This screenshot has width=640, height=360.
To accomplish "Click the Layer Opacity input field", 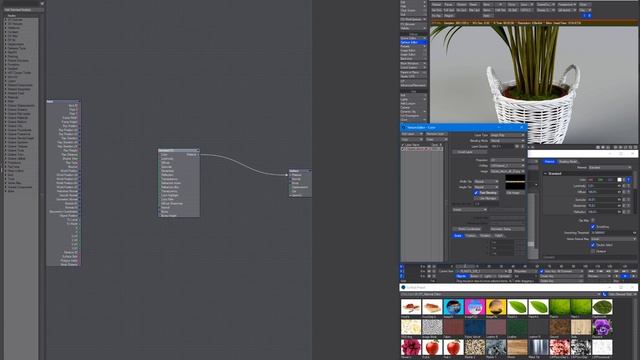I will click(502, 146).
